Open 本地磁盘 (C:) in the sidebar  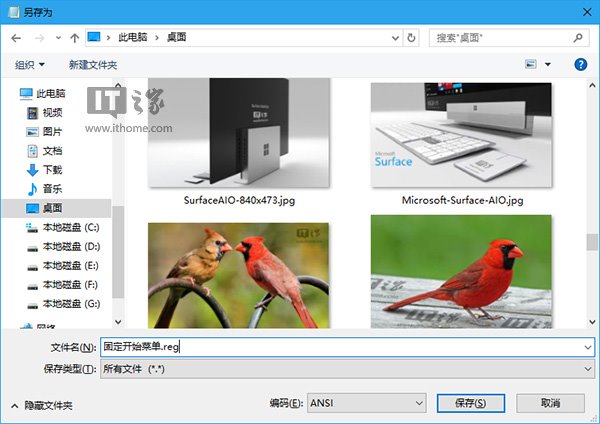(63, 227)
